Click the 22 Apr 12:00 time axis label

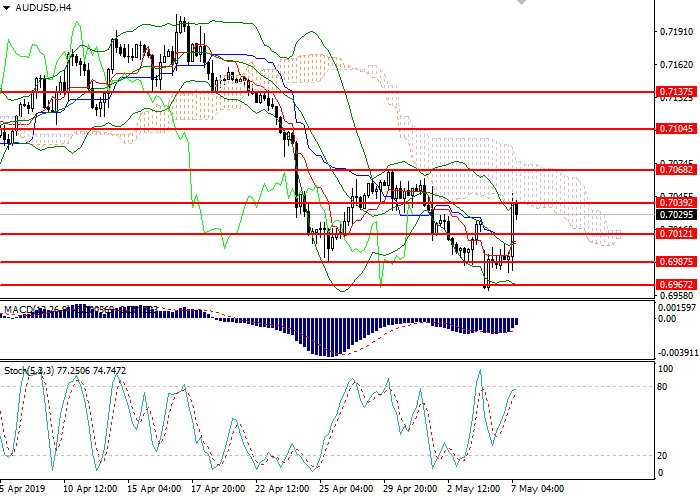(282, 489)
